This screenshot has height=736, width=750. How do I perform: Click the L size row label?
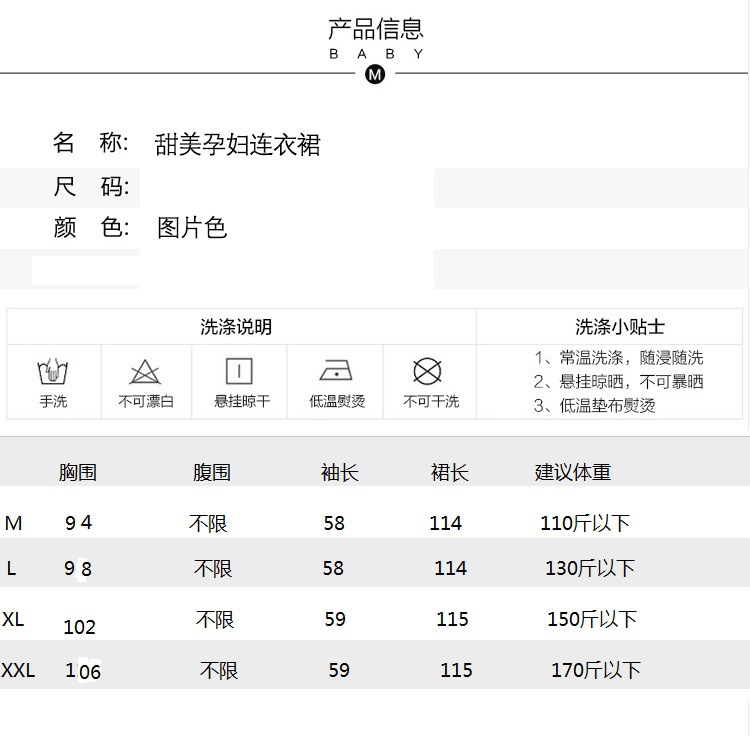tap(11, 569)
